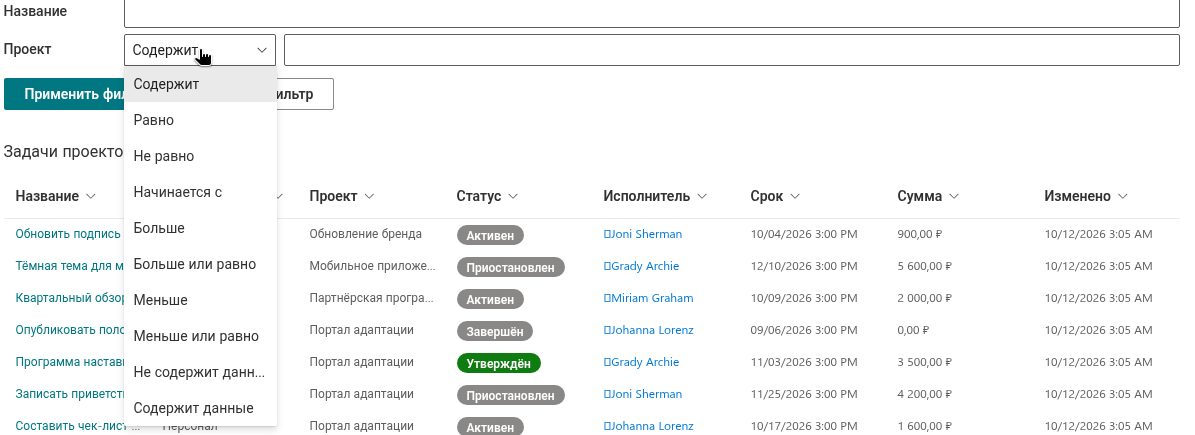Open task 'Опубликовать поло' link
Viewport: 1195px width, 435px height.
click(x=69, y=330)
